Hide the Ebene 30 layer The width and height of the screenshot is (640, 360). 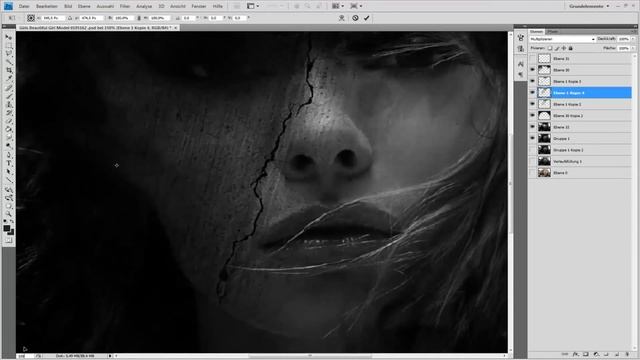[532, 70]
